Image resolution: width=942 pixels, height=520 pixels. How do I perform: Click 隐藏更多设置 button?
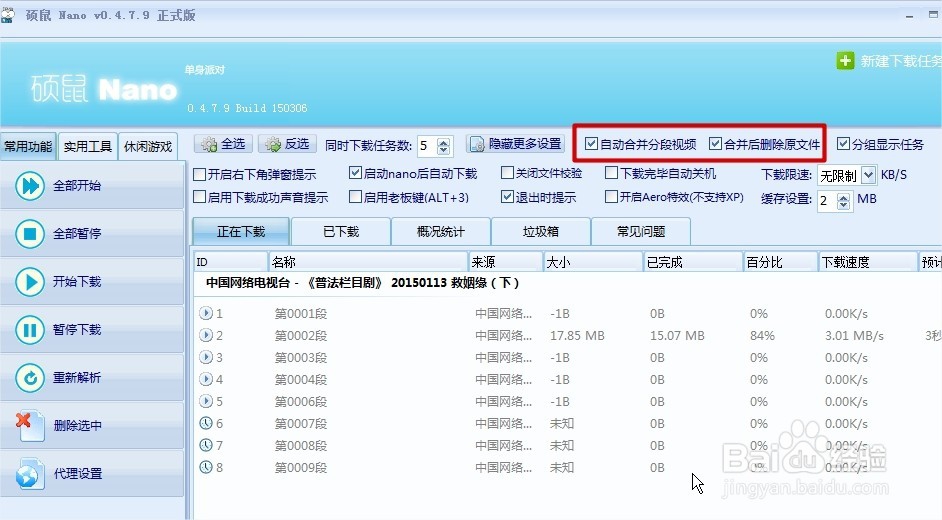coord(515,144)
